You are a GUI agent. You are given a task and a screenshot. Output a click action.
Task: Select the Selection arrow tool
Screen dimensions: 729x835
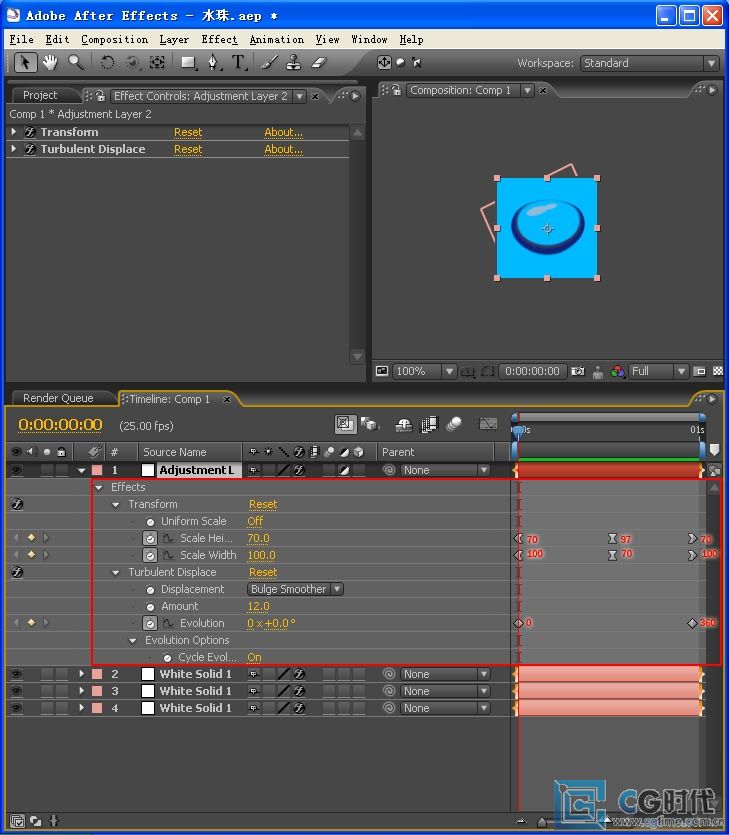click(24, 63)
